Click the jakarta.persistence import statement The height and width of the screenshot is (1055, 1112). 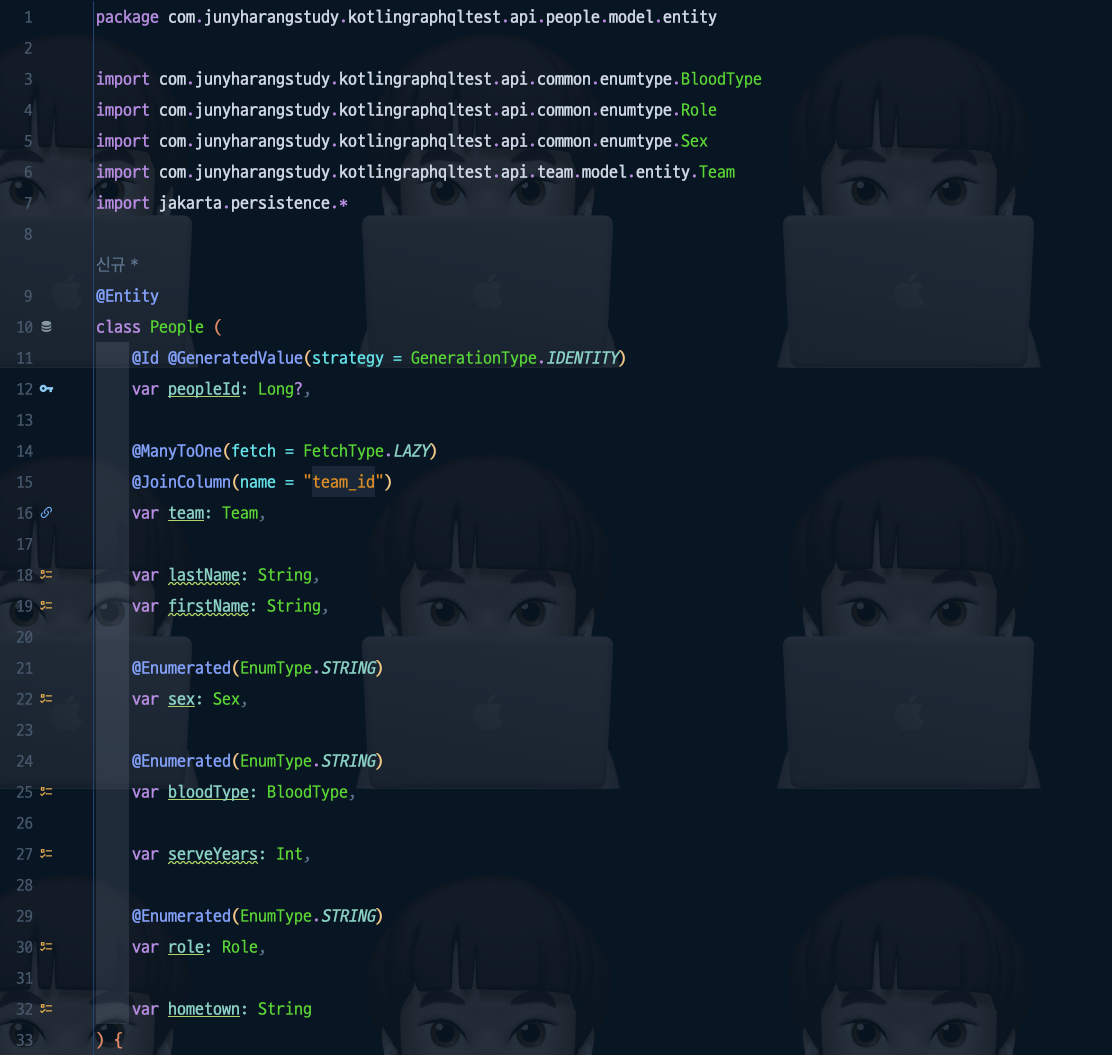click(x=222, y=203)
